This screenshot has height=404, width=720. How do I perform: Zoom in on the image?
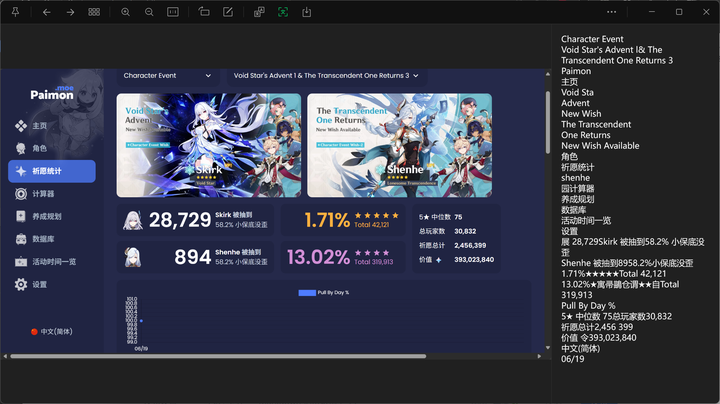125,12
